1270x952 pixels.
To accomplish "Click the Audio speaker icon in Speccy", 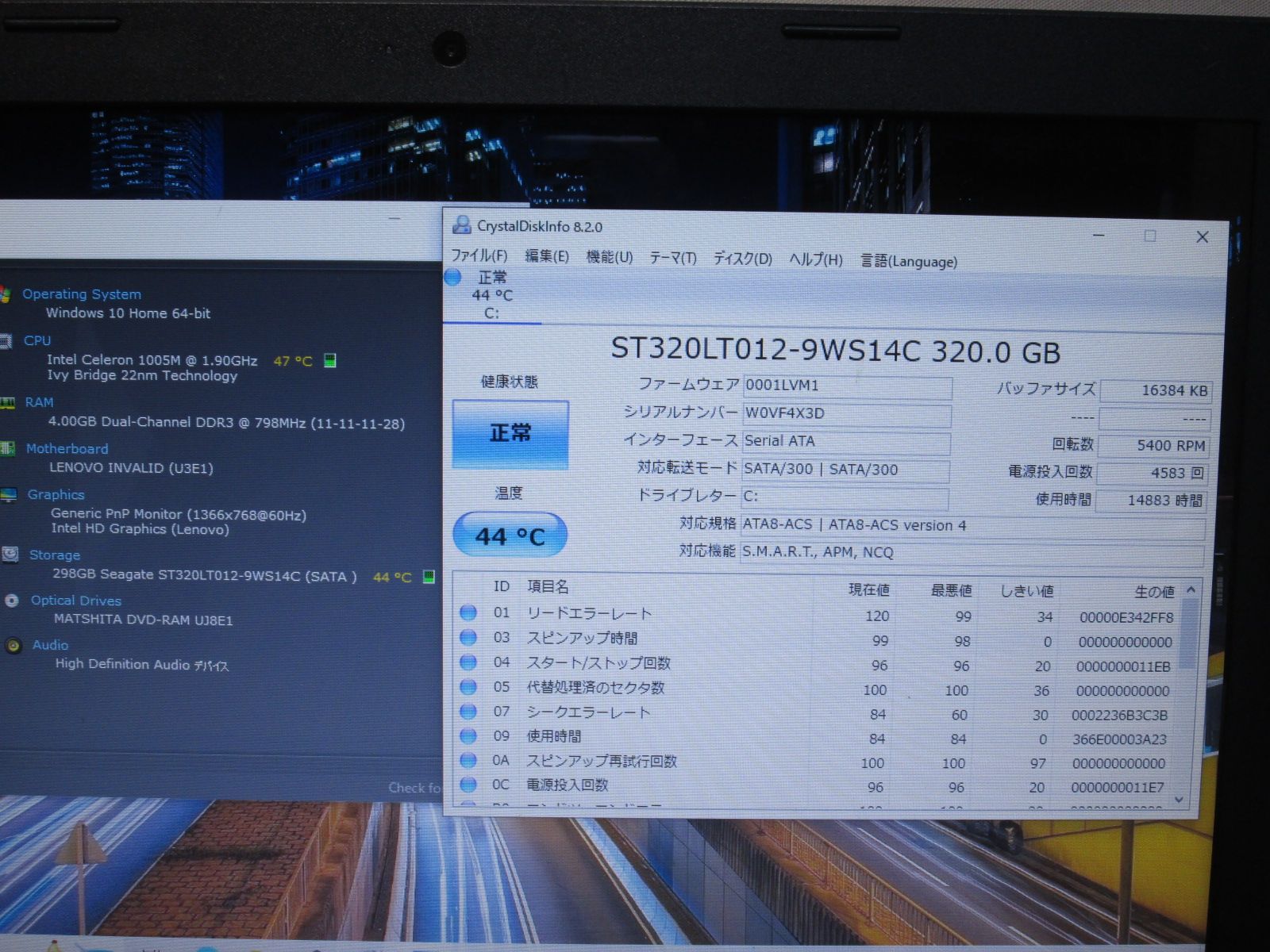I will pyautogui.click(x=13, y=645).
